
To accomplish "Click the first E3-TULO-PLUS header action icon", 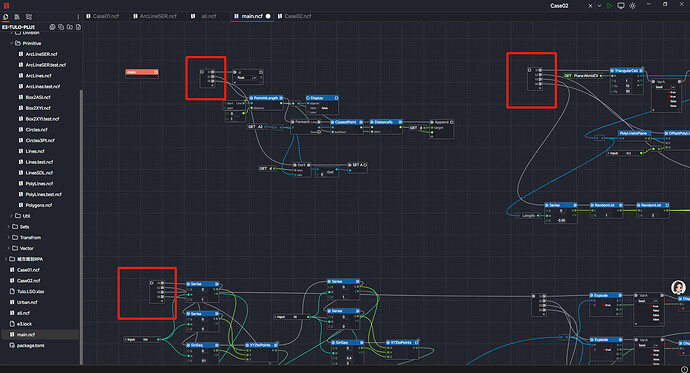I will tap(52, 27).
